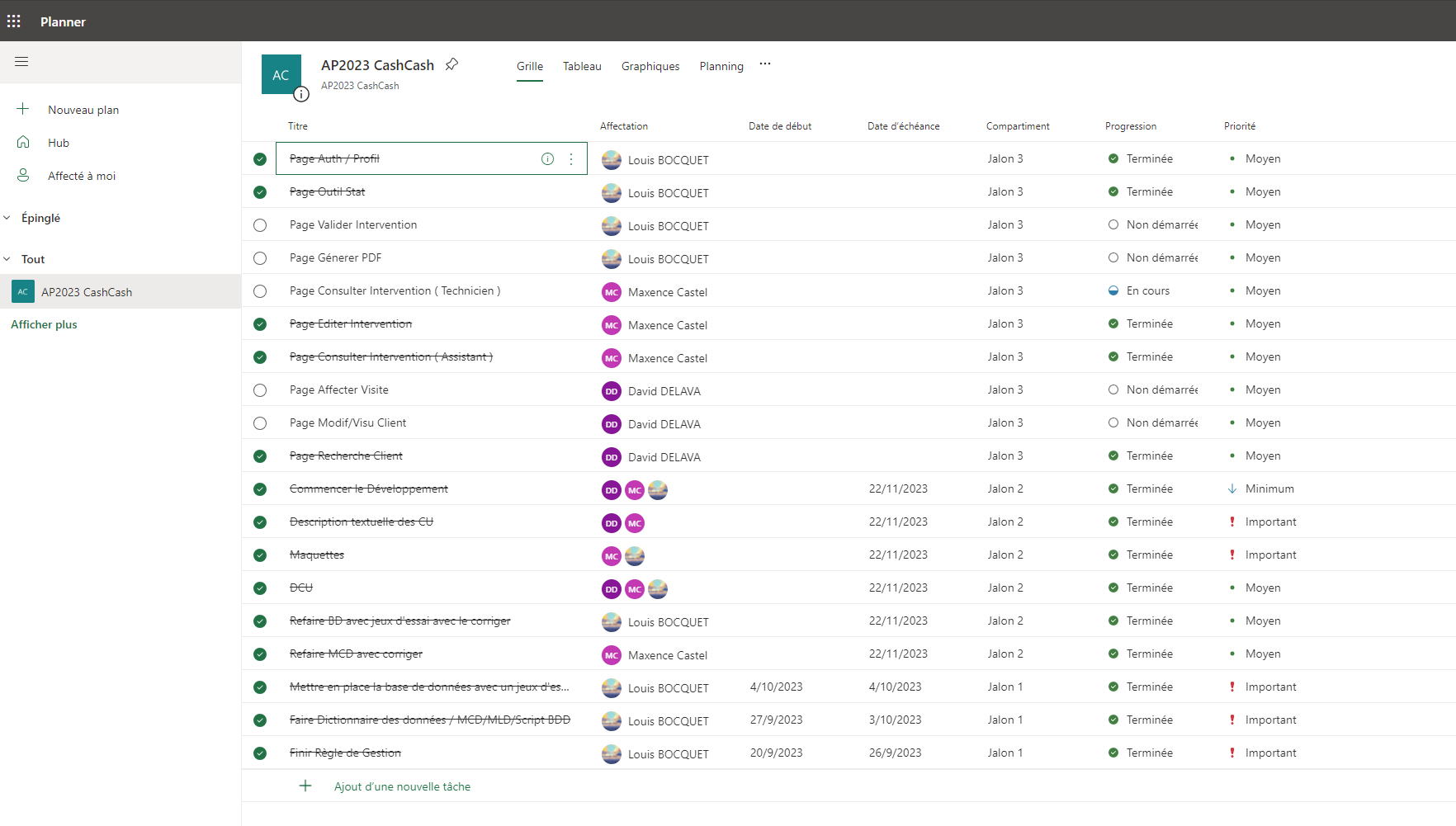Screen dimensions: 1456x826
Task: Switch to the Tableau view tab
Action: (x=582, y=66)
